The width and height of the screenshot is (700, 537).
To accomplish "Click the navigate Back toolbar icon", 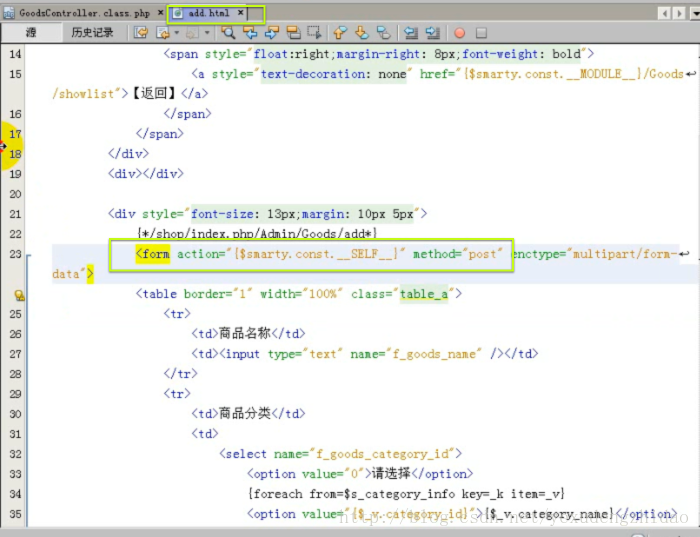I will (162, 33).
